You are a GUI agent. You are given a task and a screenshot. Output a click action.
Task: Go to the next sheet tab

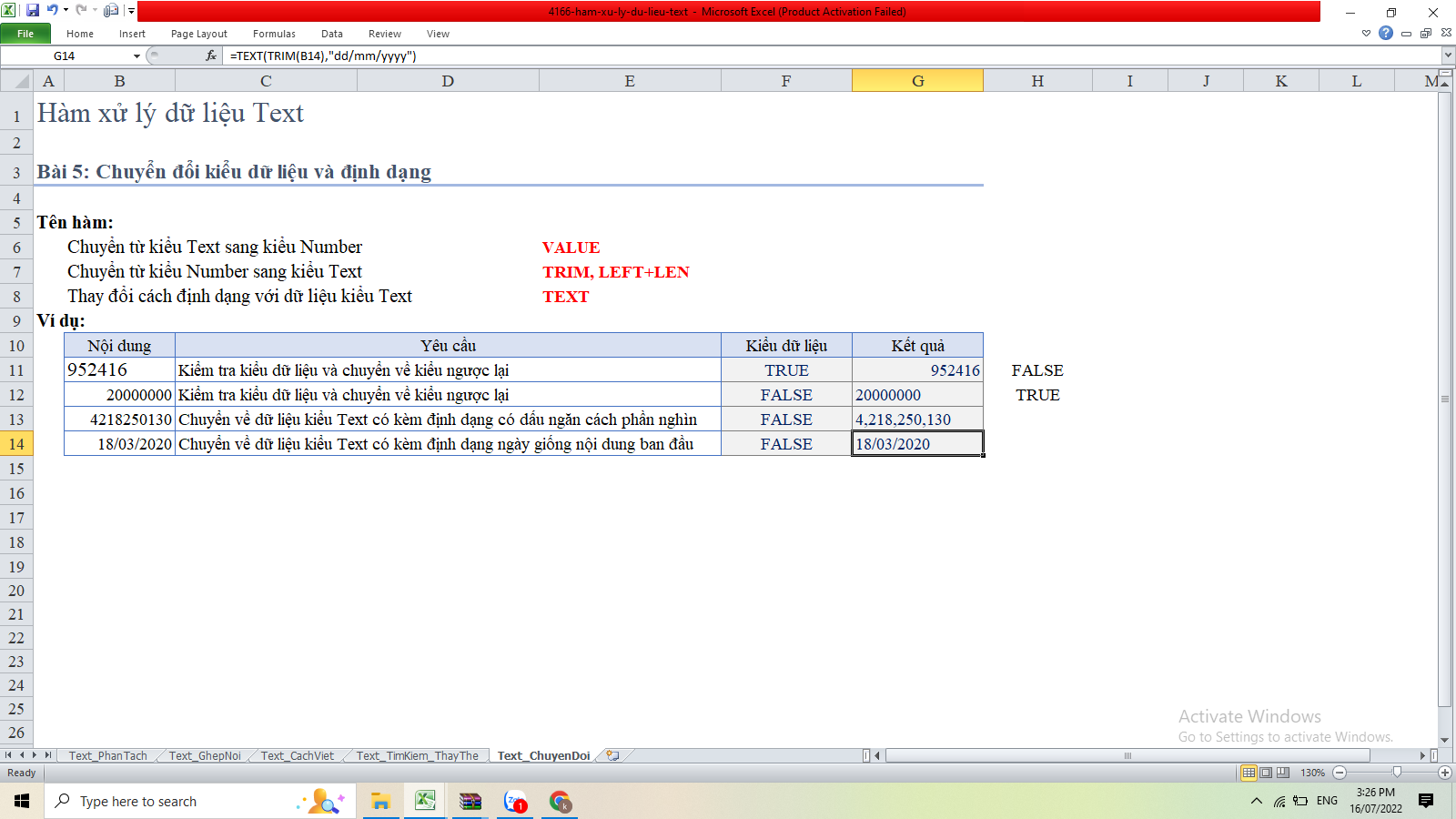pos(35,755)
